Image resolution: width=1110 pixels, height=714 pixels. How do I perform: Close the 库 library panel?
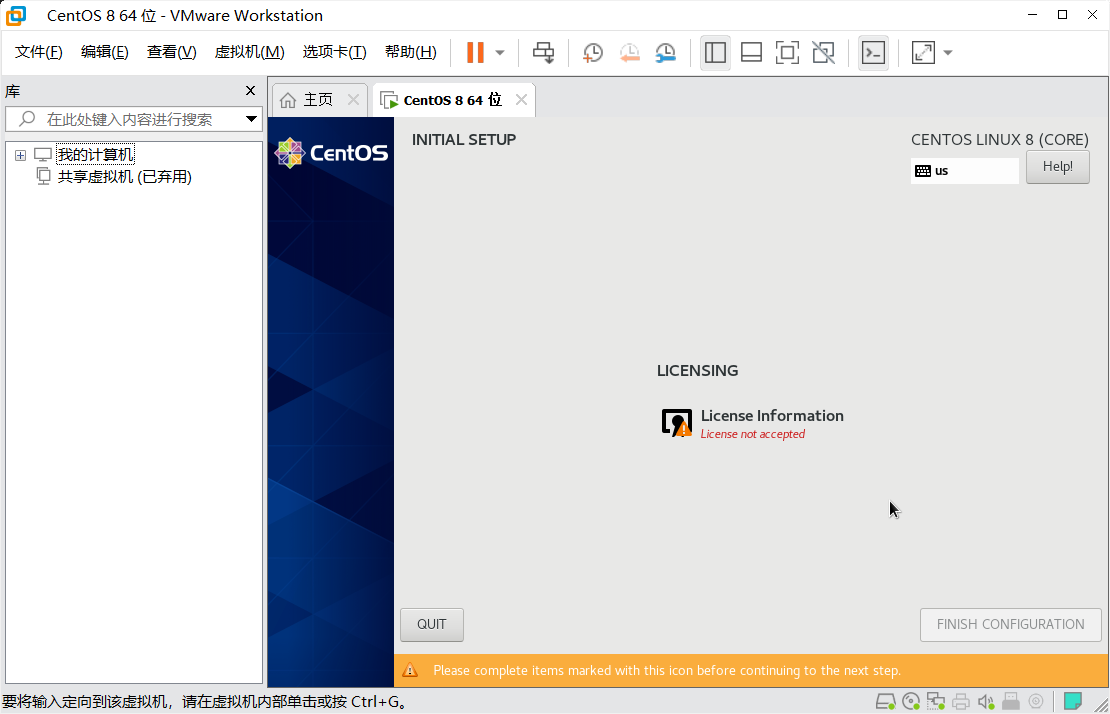(250, 91)
